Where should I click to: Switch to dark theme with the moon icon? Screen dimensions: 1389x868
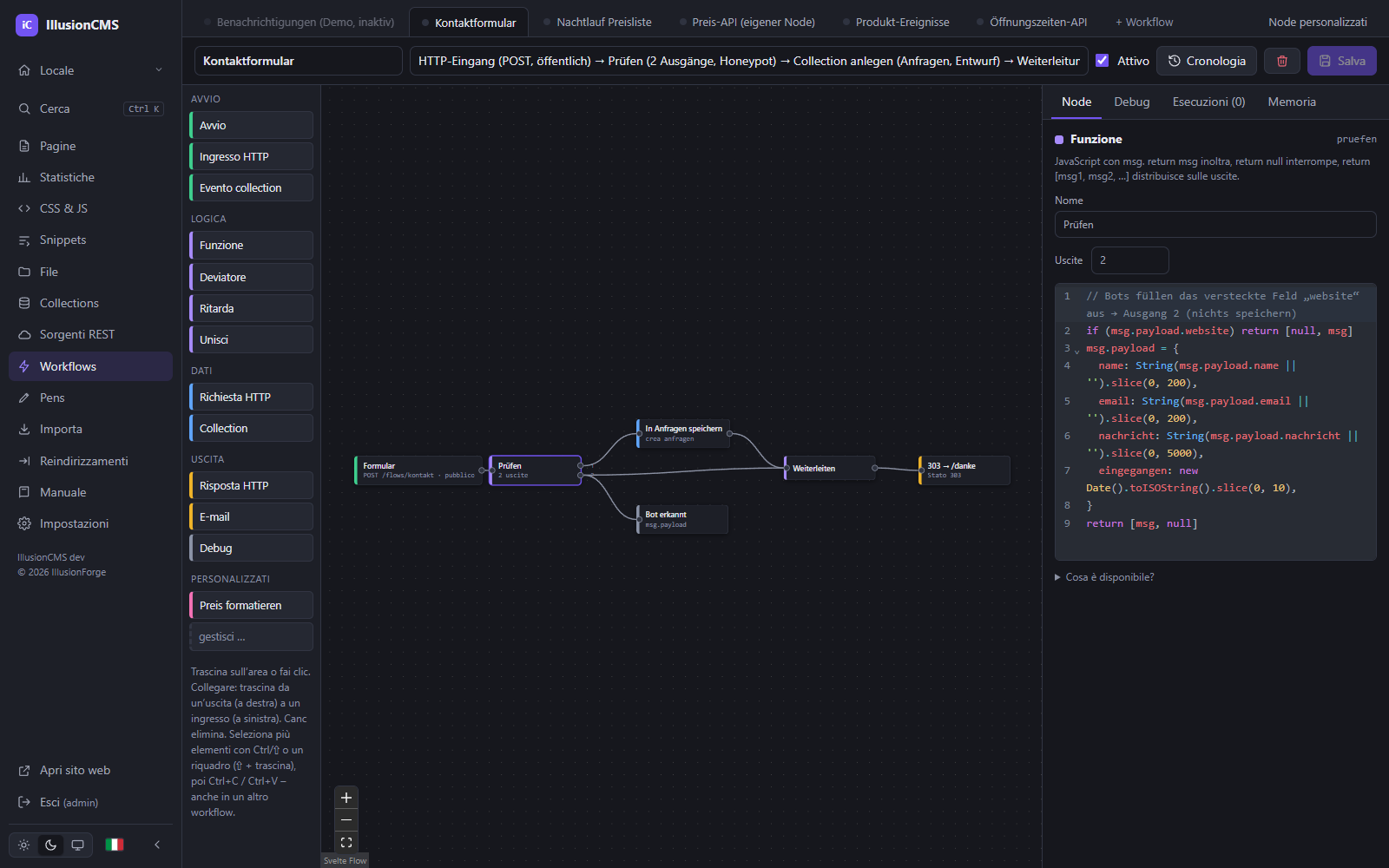(x=51, y=845)
